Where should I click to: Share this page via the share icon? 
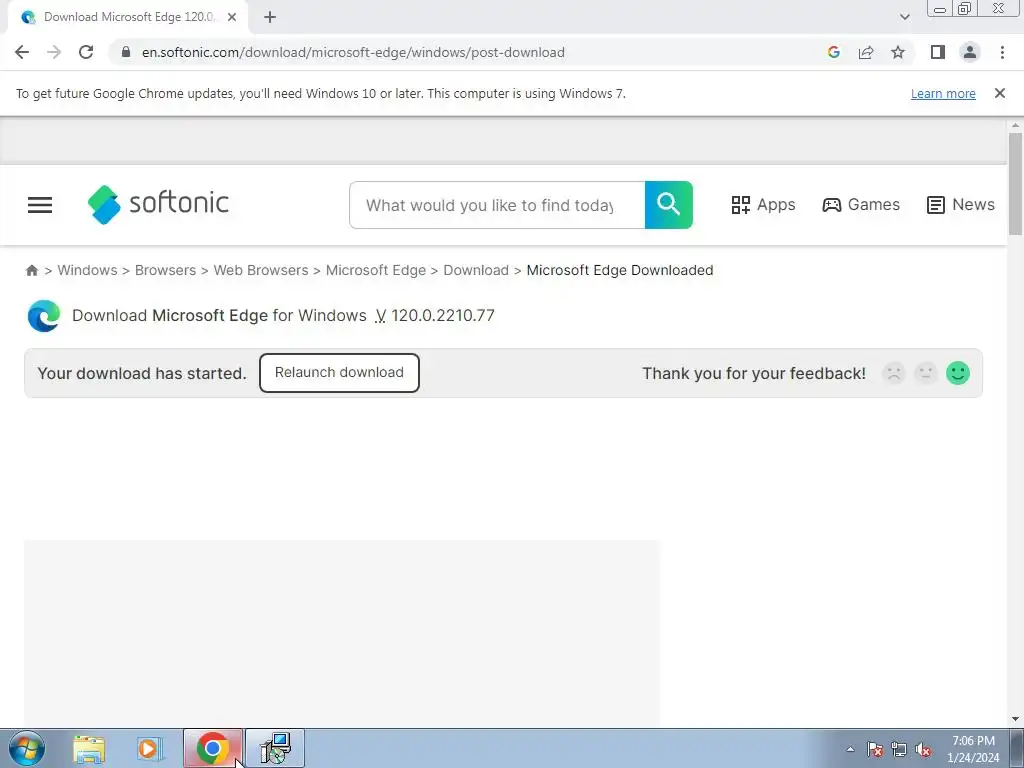[866, 52]
